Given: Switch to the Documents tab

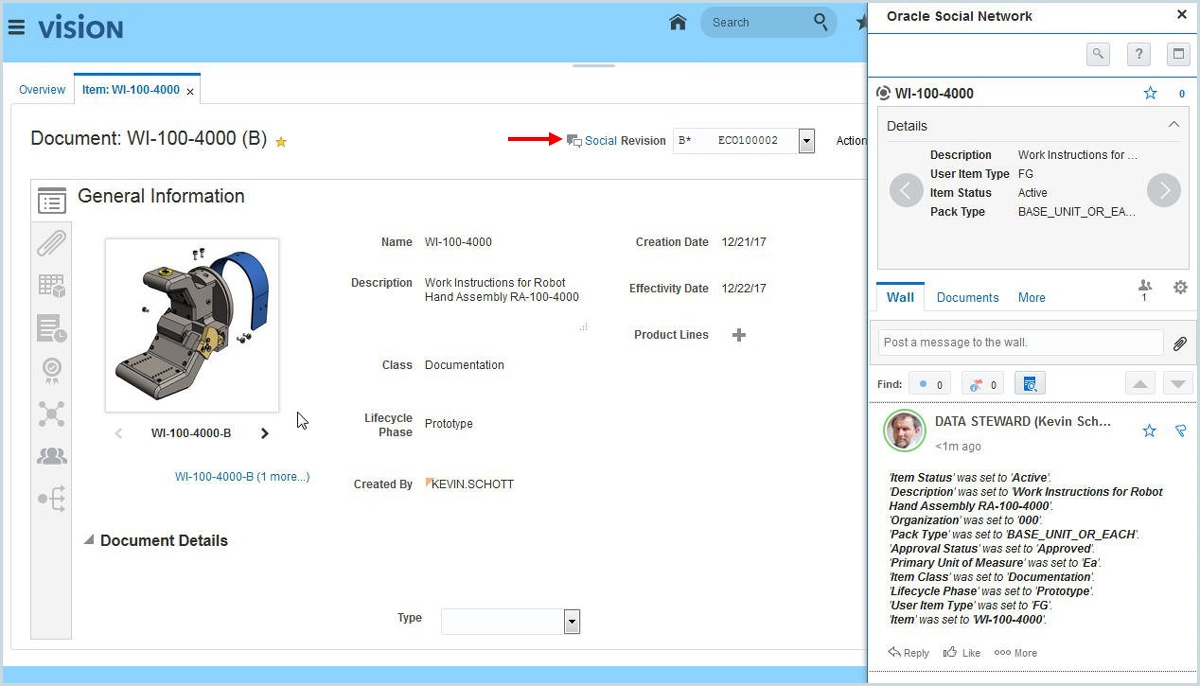Looking at the screenshot, I should [x=967, y=297].
